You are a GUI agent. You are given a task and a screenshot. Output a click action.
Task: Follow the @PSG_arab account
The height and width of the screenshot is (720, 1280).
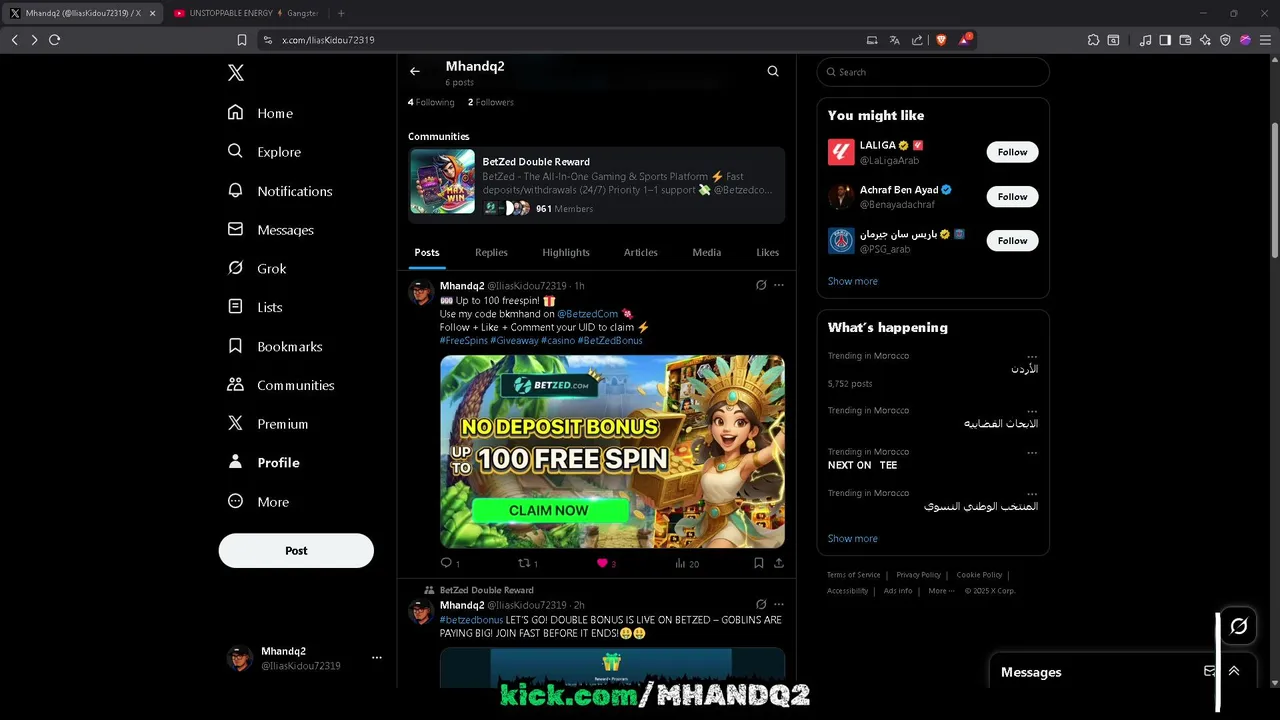click(1012, 241)
